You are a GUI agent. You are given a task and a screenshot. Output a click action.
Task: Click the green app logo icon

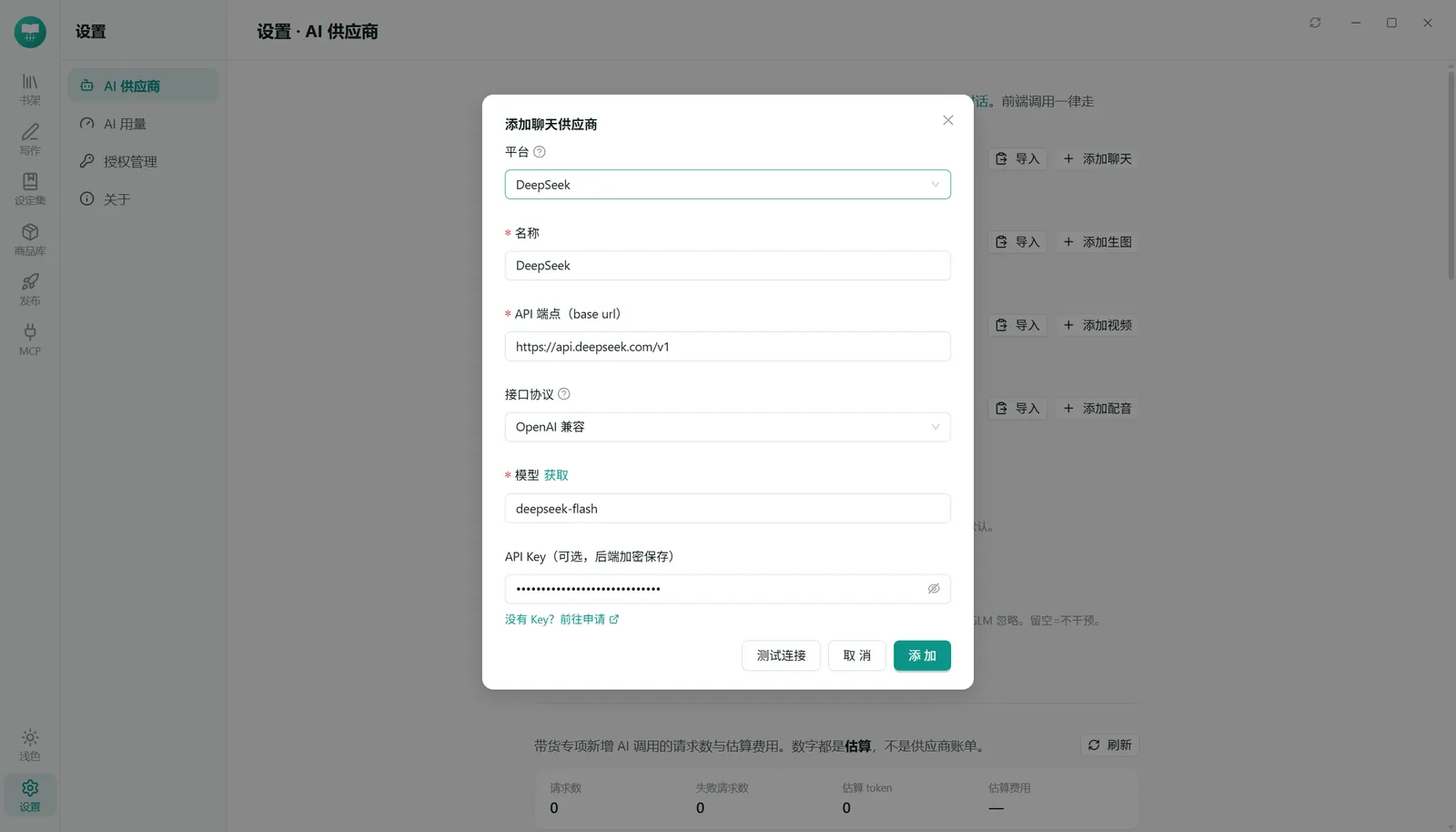pyautogui.click(x=30, y=32)
